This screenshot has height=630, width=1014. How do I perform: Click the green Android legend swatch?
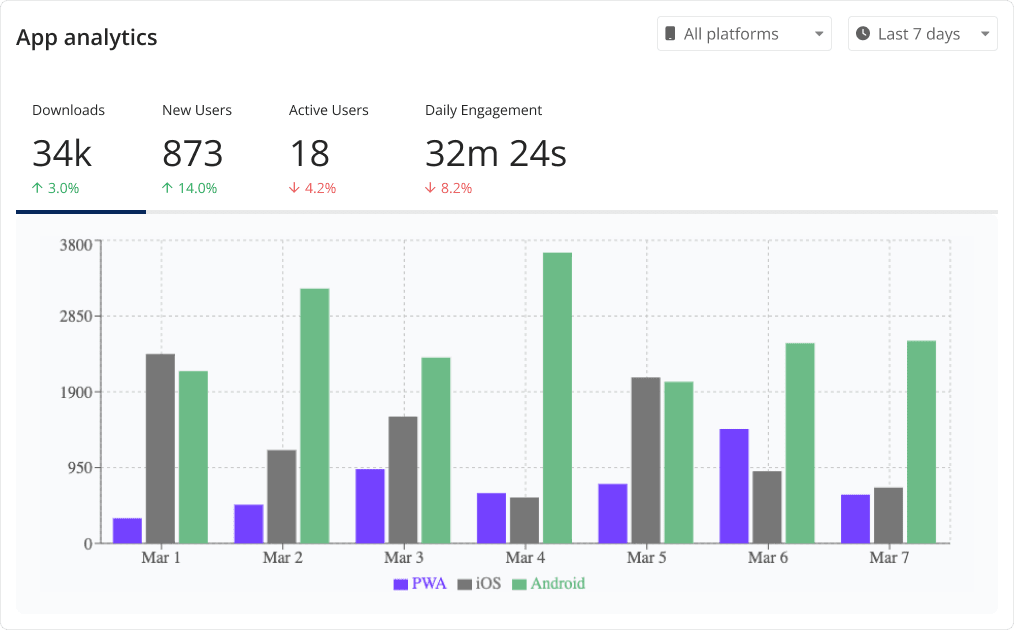click(x=519, y=585)
